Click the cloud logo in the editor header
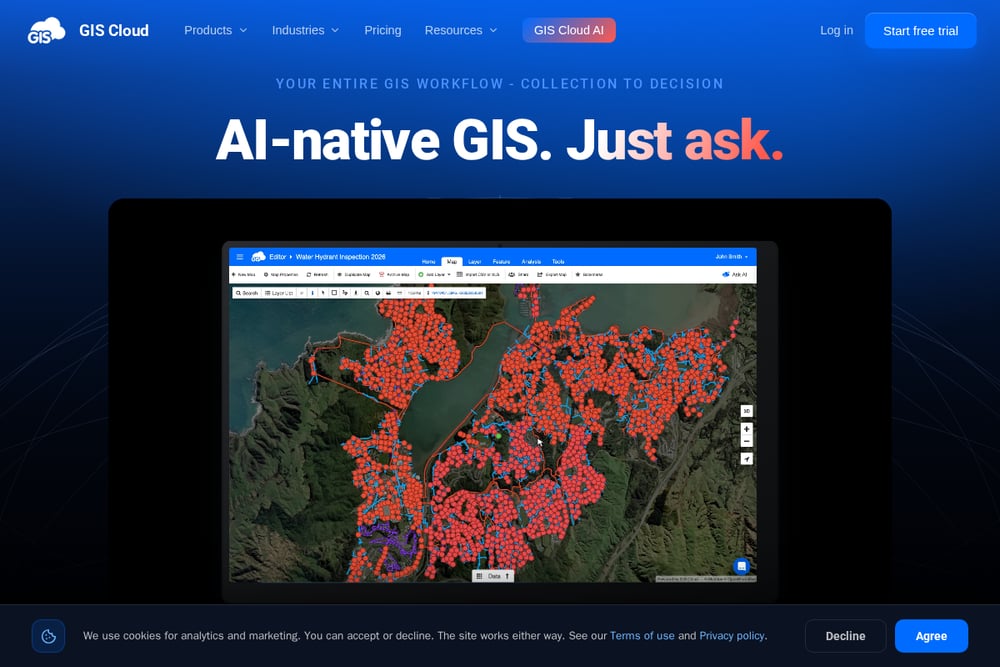Screen dimensions: 1000x667 click(258, 256)
